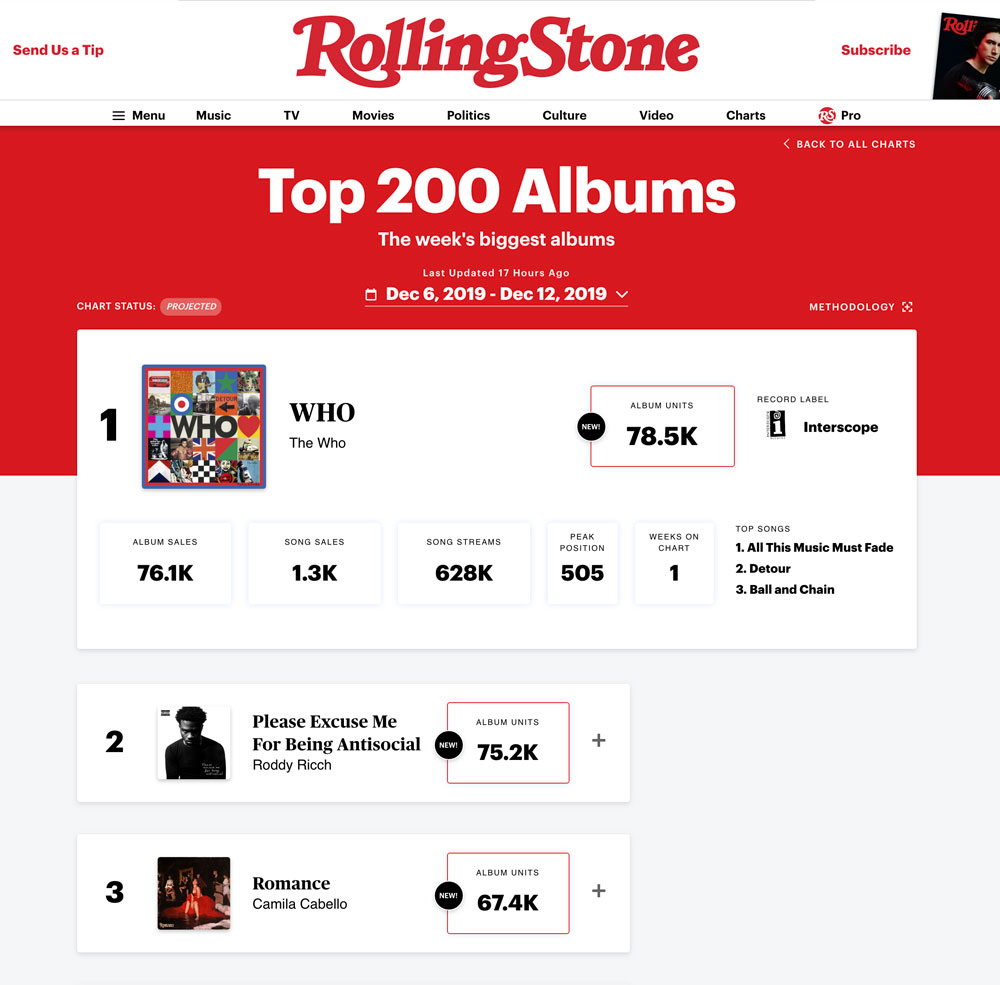Click the WHO album cover thumbnail
The height and width of the screenshot is (985, 1000).
click(x=204, y=427)
